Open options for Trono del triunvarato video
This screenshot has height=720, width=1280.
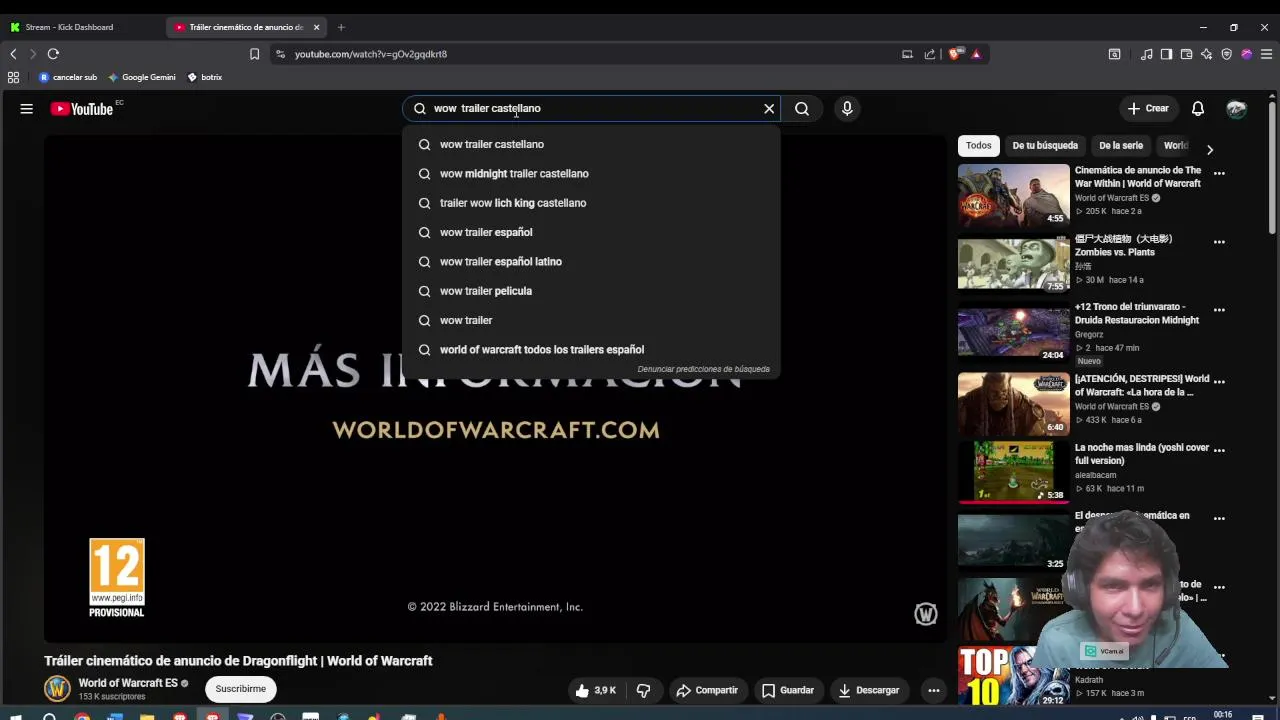coord(1219,310)
